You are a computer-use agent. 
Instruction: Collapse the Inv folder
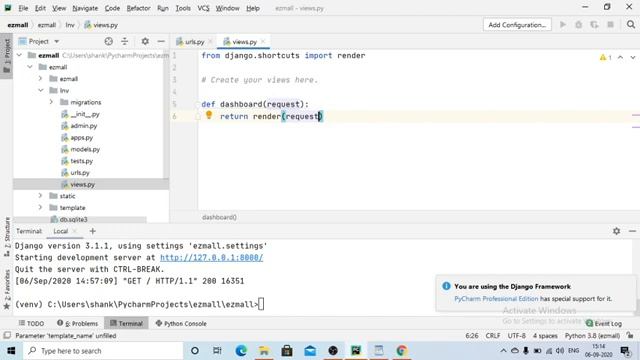[x=40, y=90]
